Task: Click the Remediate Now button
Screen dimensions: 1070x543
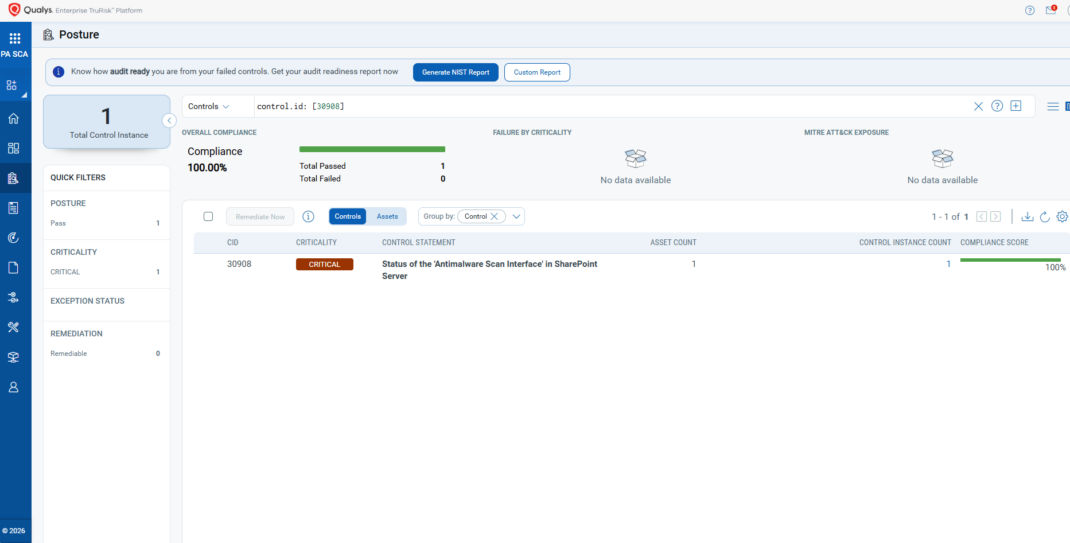Action: [260, 216]
